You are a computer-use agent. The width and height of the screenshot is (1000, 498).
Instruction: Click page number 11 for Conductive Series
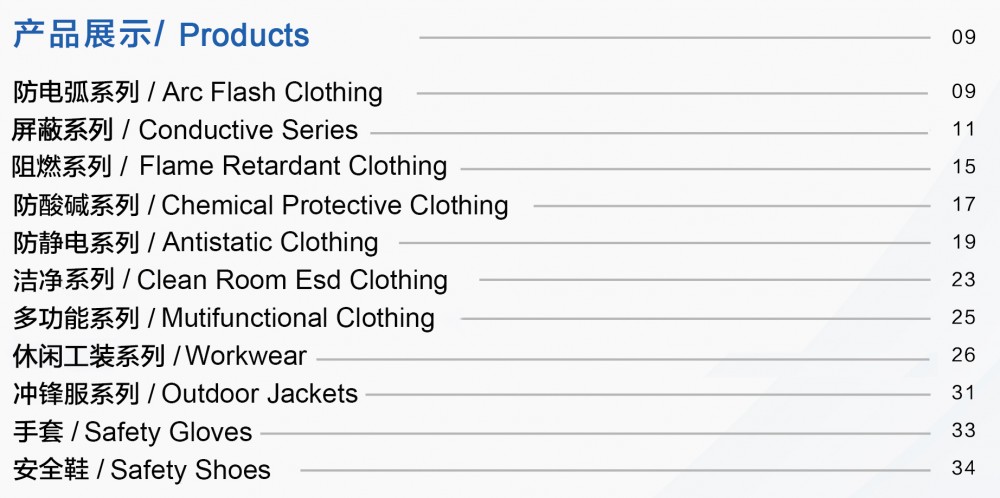pos(963,130)
